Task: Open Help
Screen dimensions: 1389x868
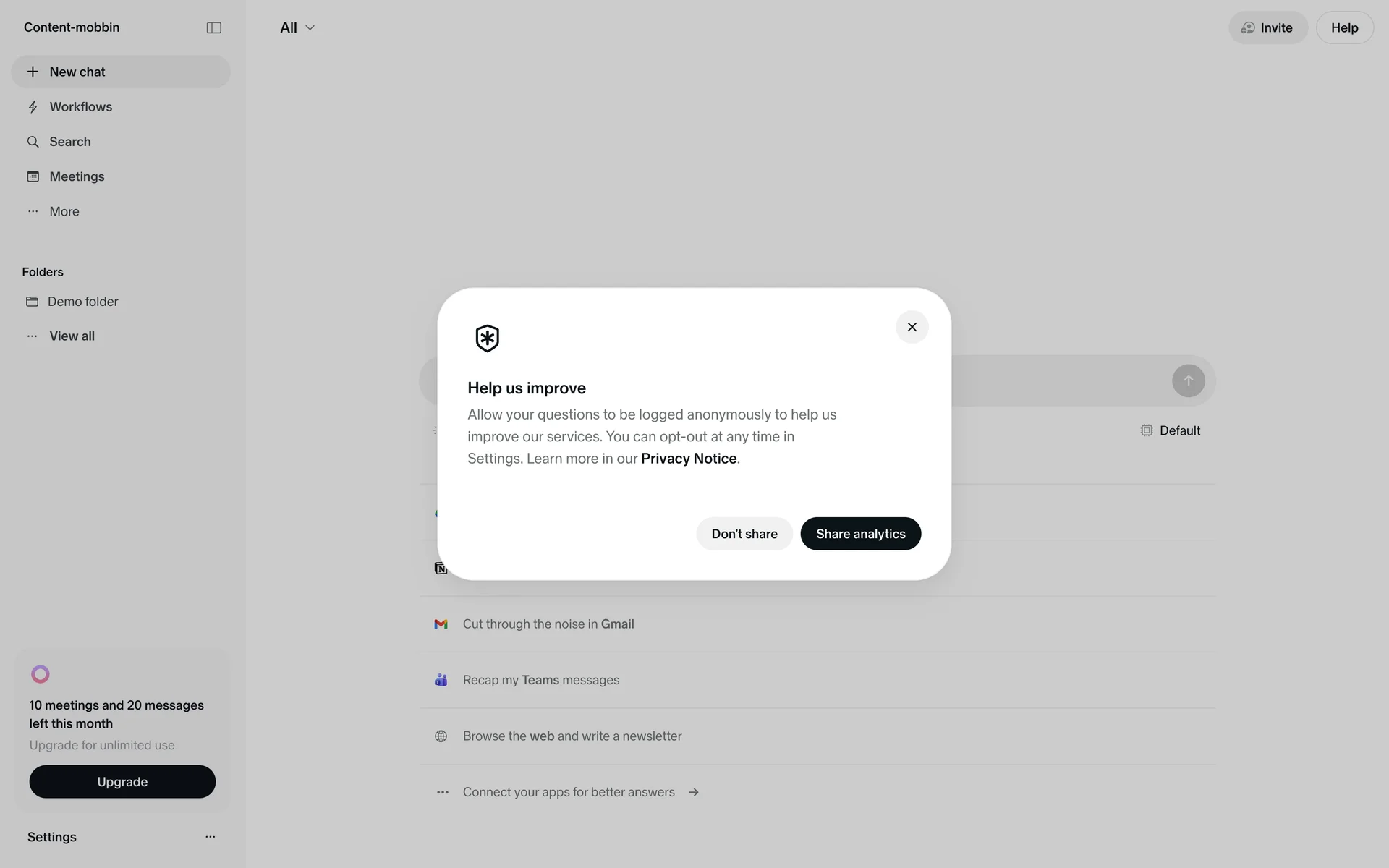Action: pos(1344,27)
